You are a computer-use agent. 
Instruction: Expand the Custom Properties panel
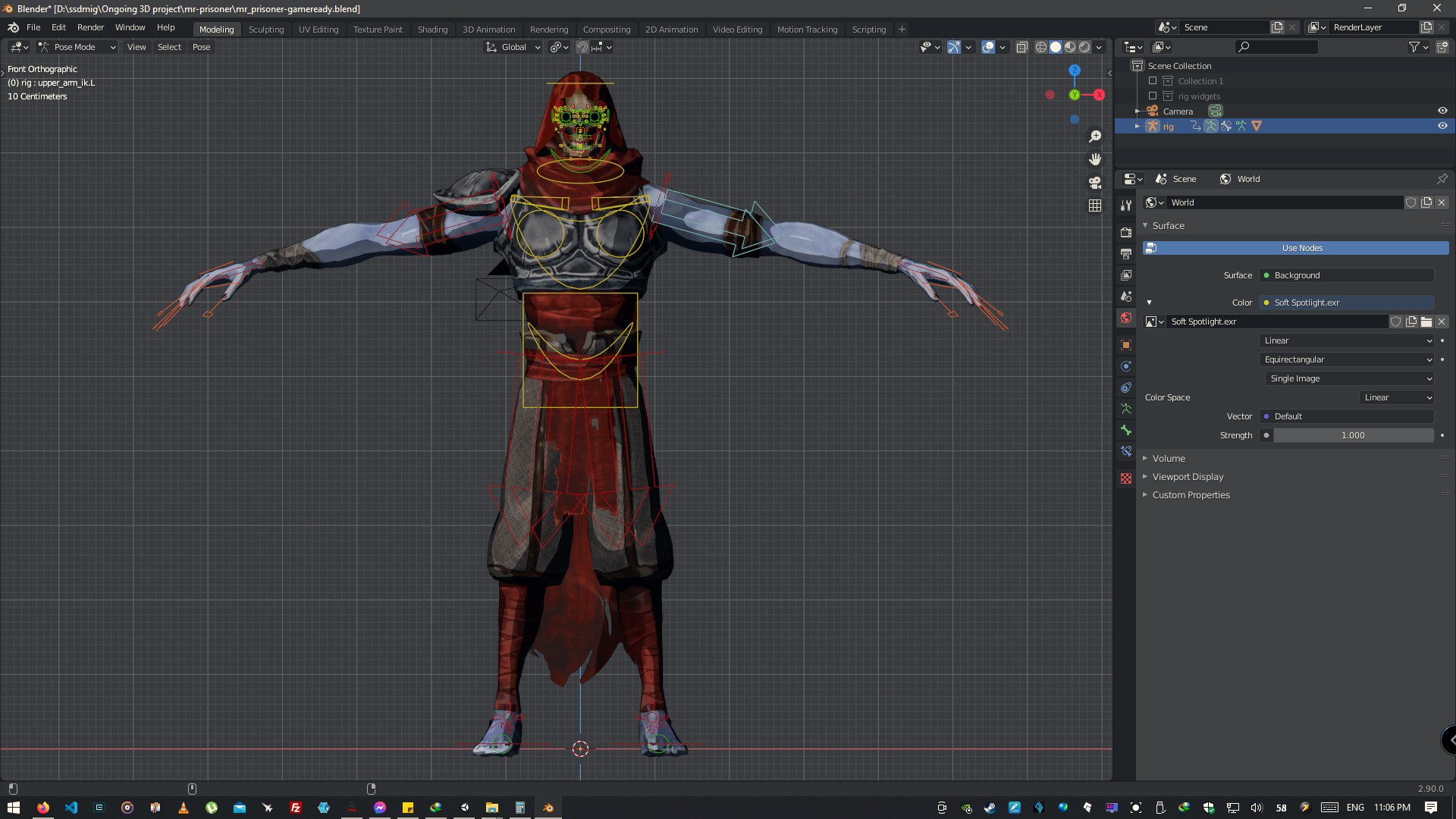click(1191, 494)
